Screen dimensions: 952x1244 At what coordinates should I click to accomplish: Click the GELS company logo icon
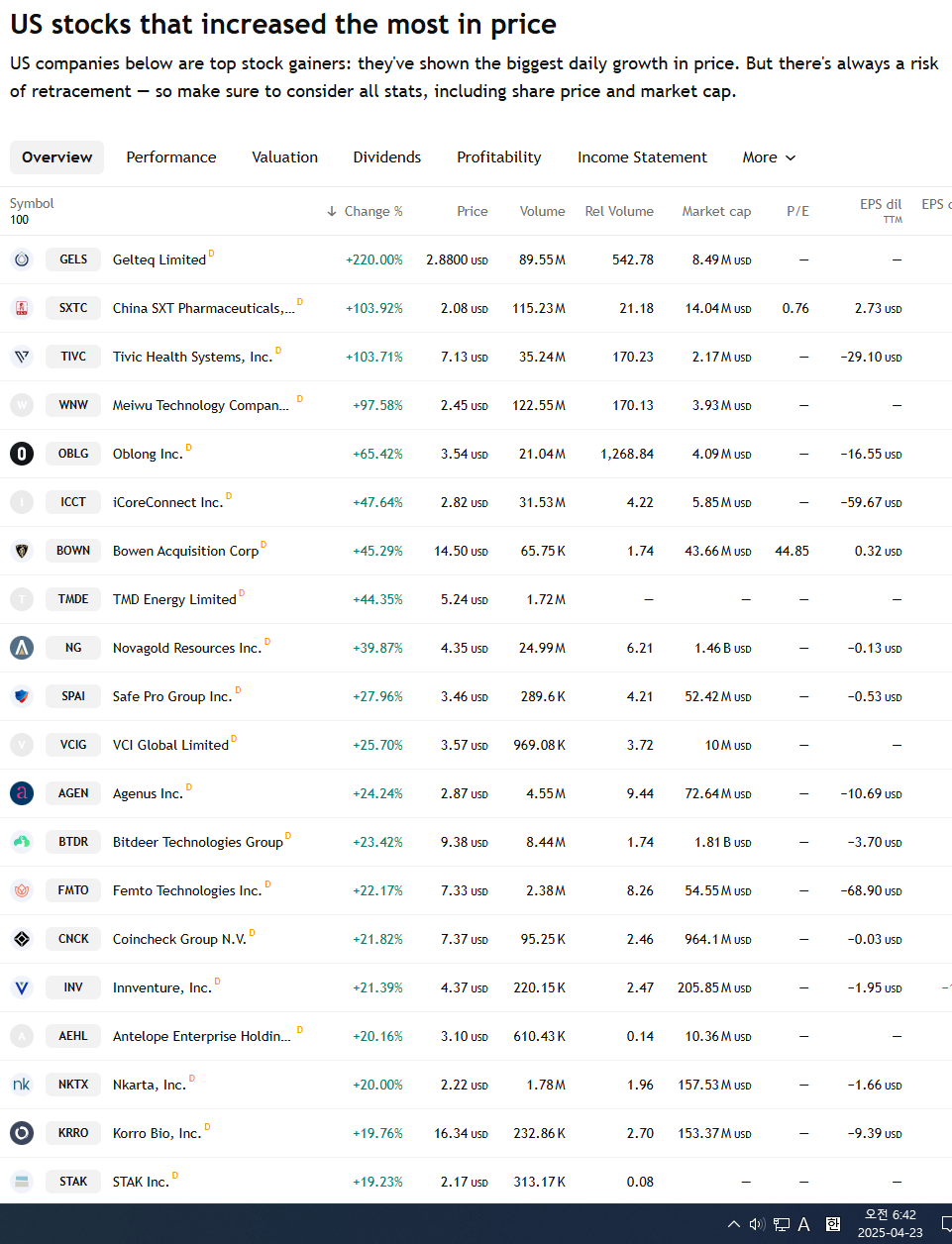(22, 259)
